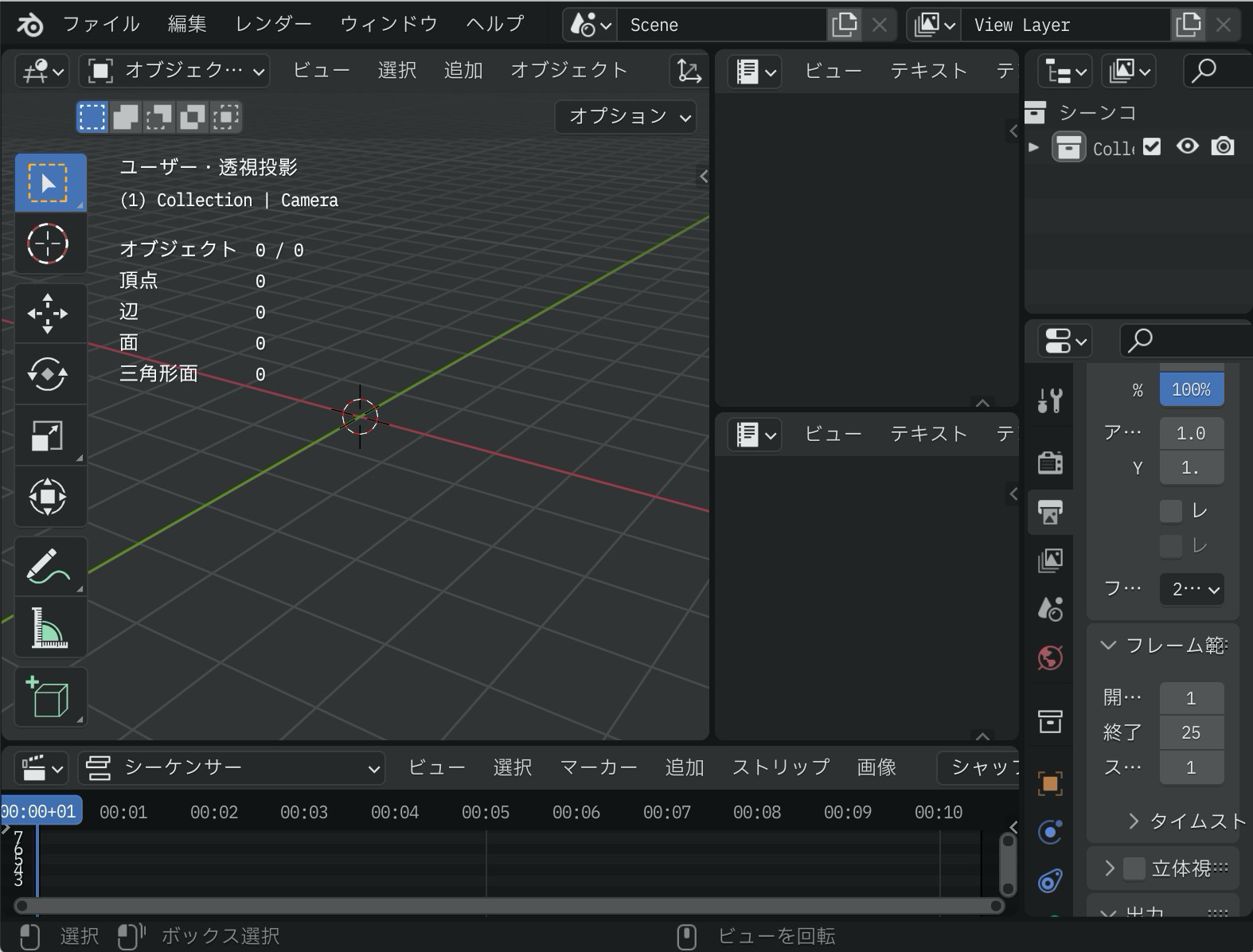
Task: Open the Help menu
Action: tap(494, 25)
